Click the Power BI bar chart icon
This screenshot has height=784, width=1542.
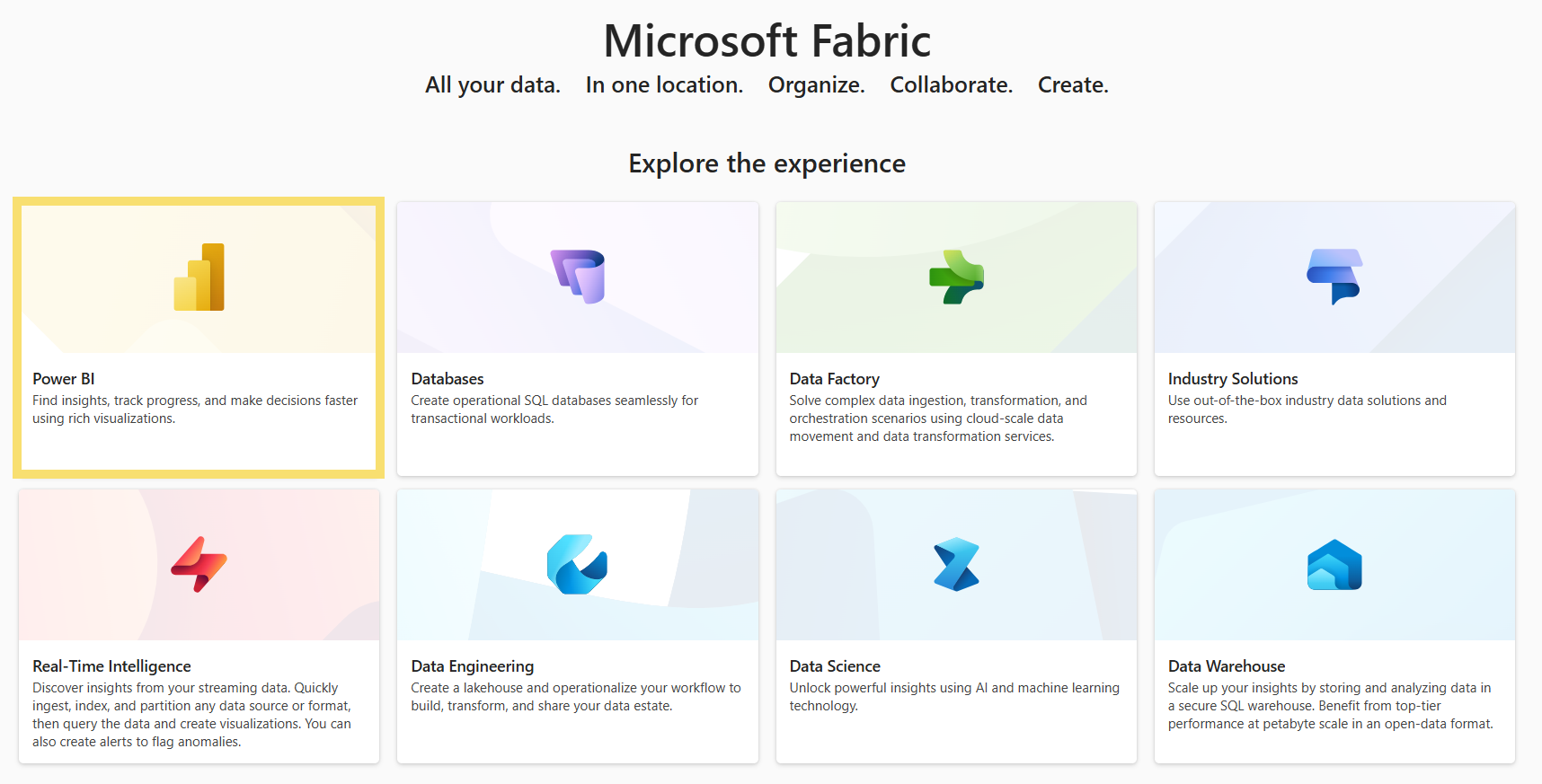pyautogui.click(x=199, y=277)
